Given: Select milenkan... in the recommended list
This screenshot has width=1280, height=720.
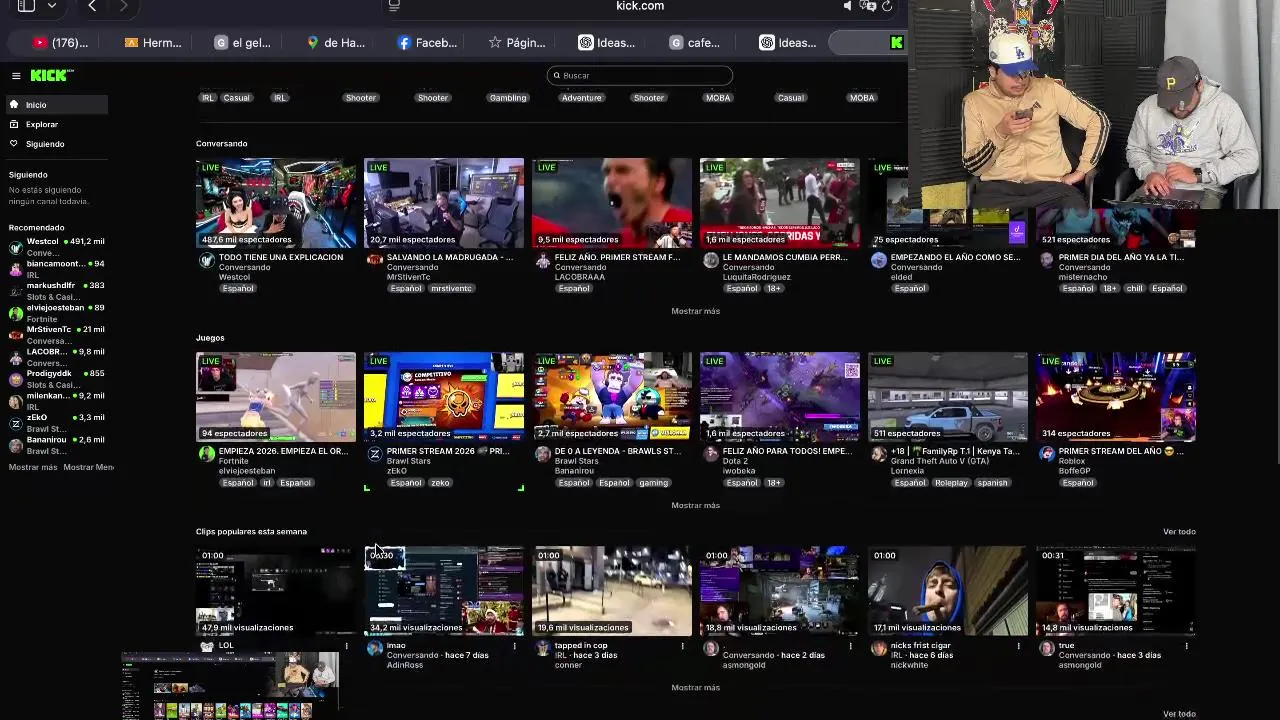Looking at the screenshot, I should pyautogui.click(x=58, y=401).
